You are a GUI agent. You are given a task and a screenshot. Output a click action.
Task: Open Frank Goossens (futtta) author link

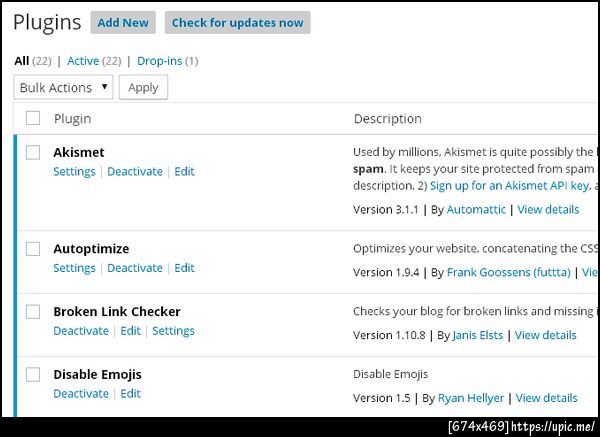(509, 272)
